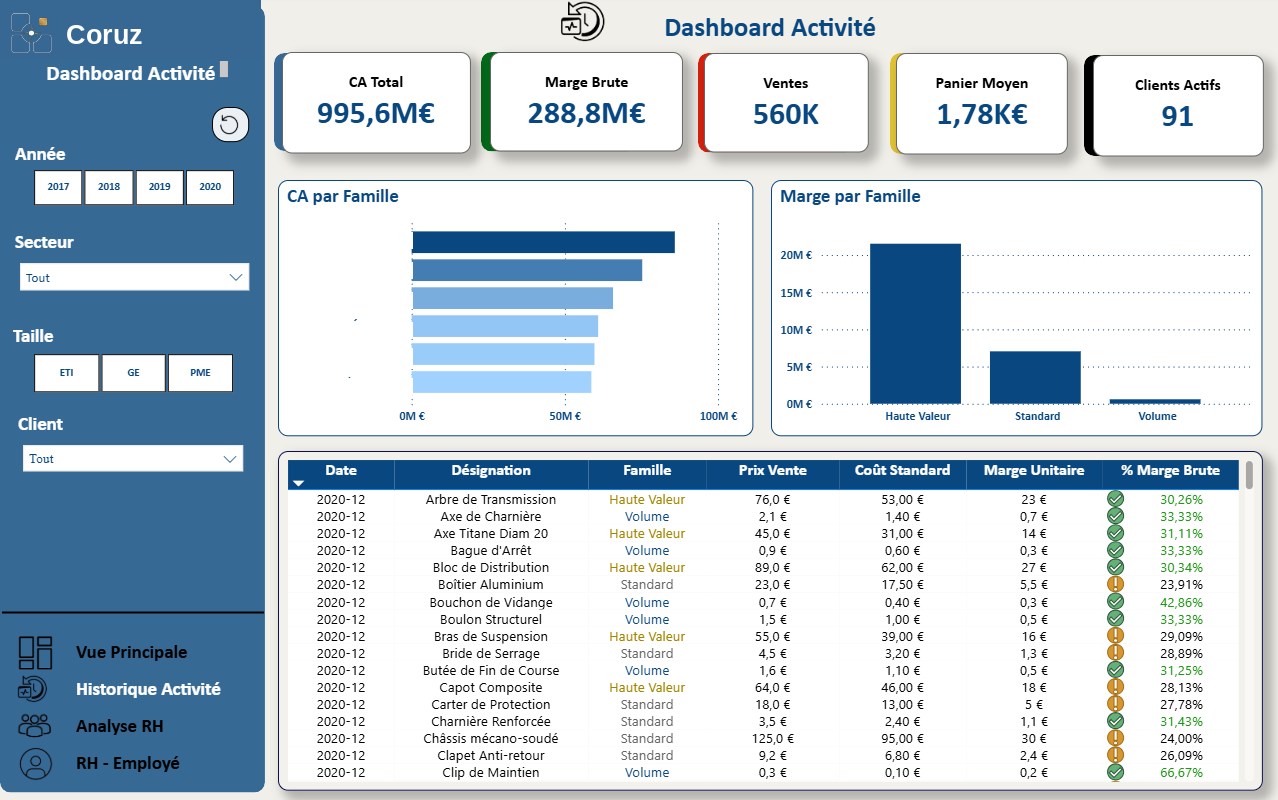Open the Secteur dropdown
1278x800 pixels.
click(x=134, y=277)
